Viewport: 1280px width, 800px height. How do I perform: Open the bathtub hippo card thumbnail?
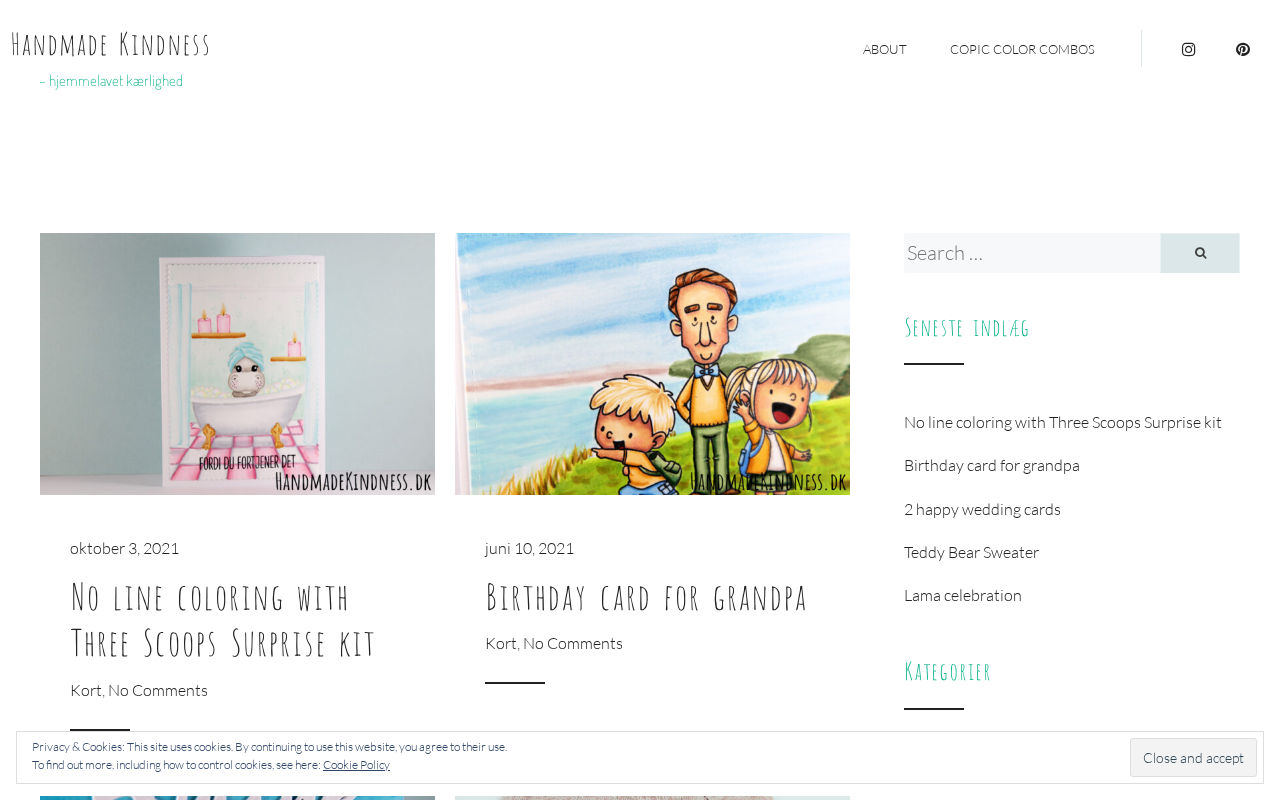[237, 364]
